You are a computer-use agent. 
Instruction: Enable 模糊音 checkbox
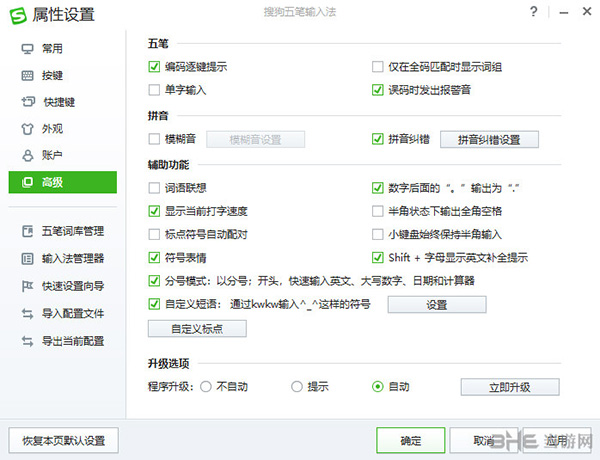pos(154,139)
